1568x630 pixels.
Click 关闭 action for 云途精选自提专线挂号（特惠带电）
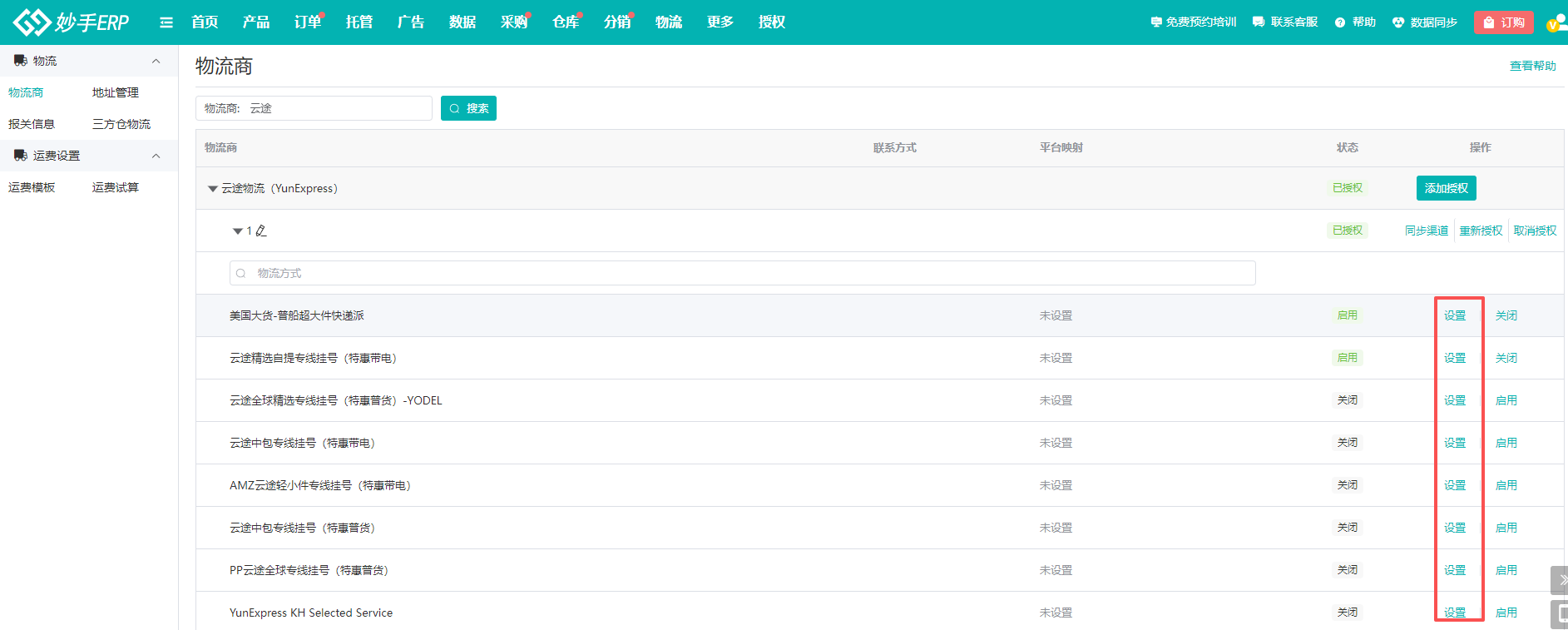[x=1506, y=358]
